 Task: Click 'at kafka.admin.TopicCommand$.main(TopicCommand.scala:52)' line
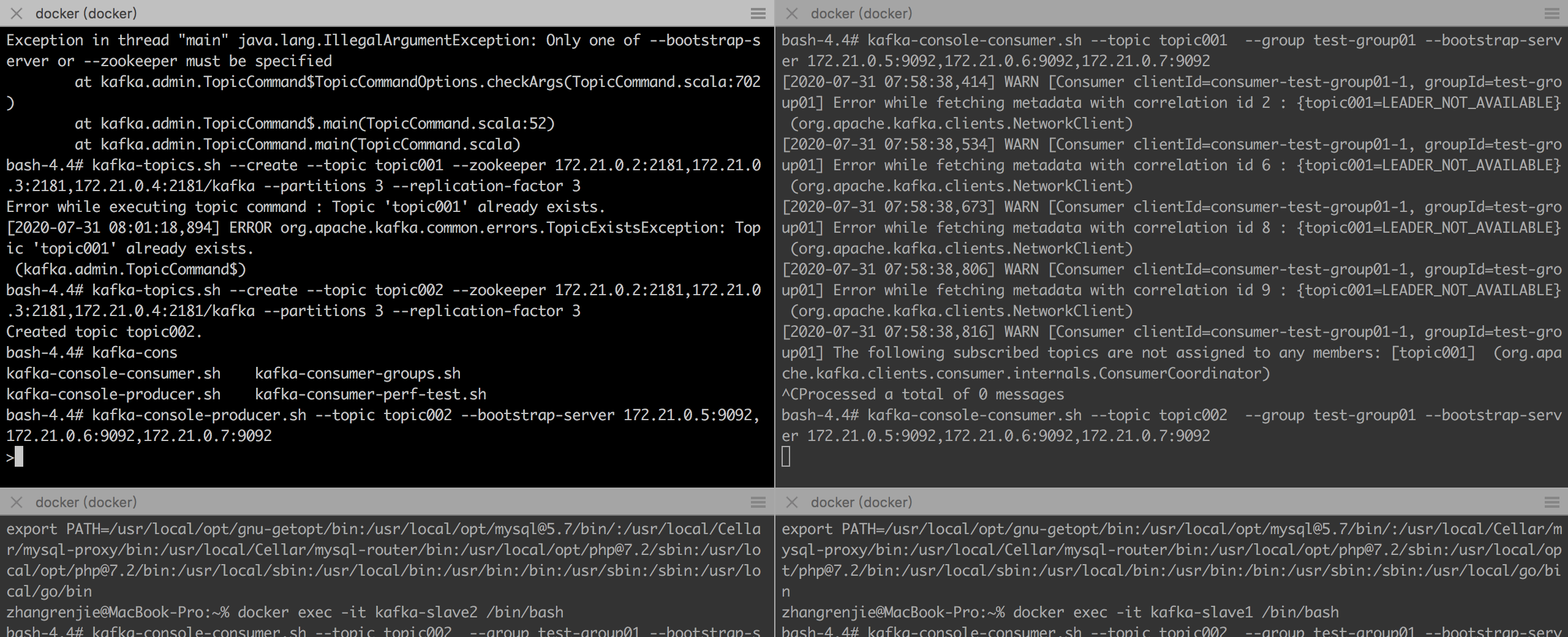coord(315,124)
